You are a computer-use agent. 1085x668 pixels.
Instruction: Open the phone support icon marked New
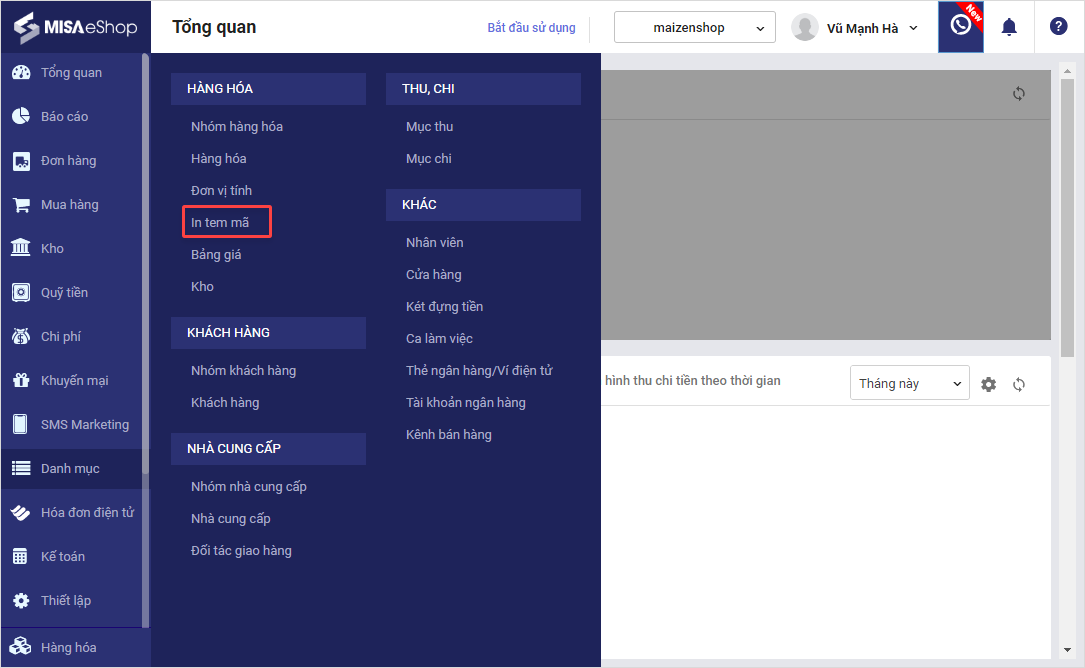click(x=960, y=26)
